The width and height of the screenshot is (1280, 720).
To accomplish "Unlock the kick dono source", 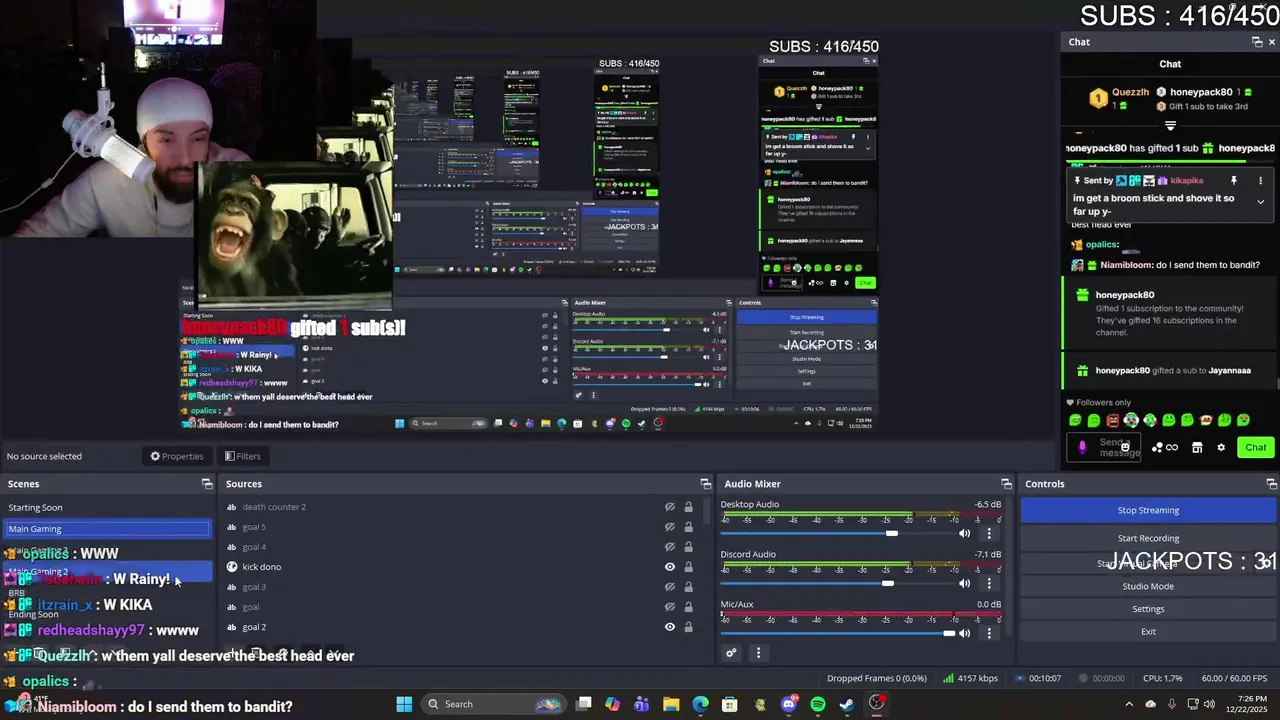I will (688, 567).
